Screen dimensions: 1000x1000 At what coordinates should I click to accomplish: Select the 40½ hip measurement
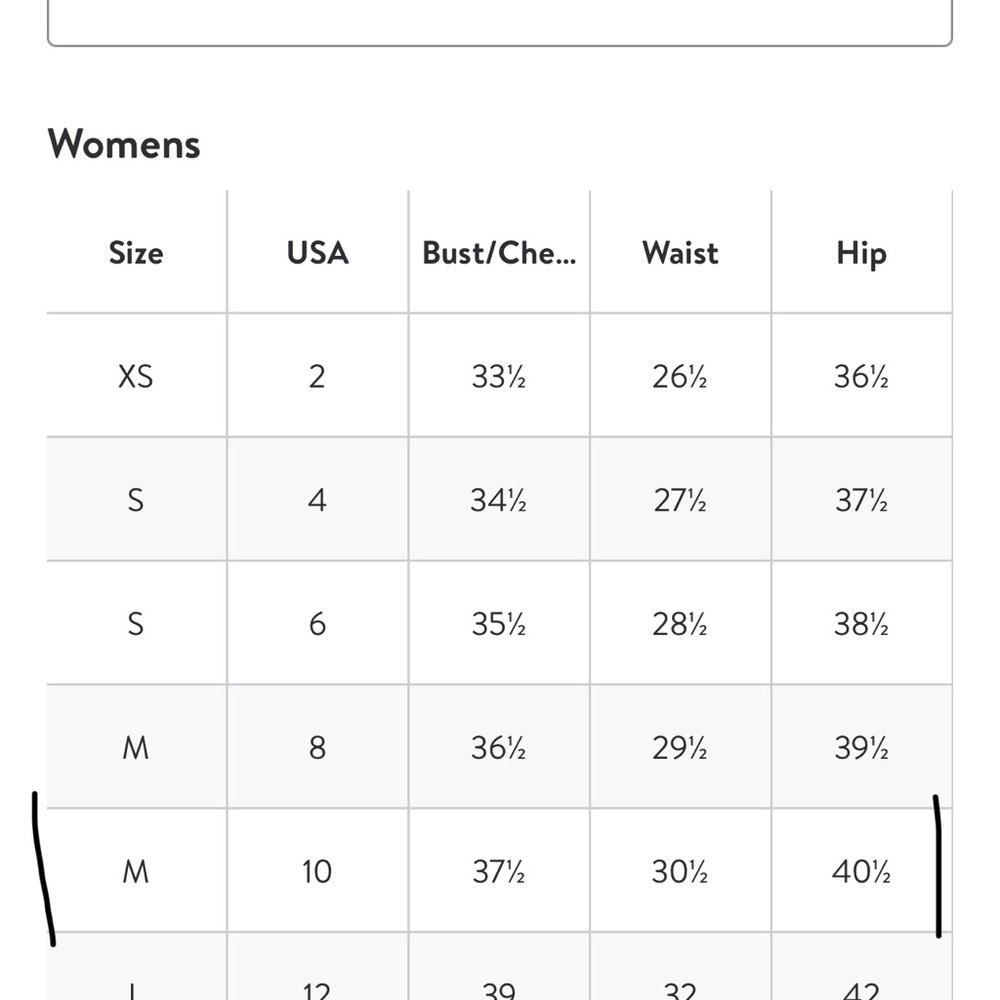(862, 871)
